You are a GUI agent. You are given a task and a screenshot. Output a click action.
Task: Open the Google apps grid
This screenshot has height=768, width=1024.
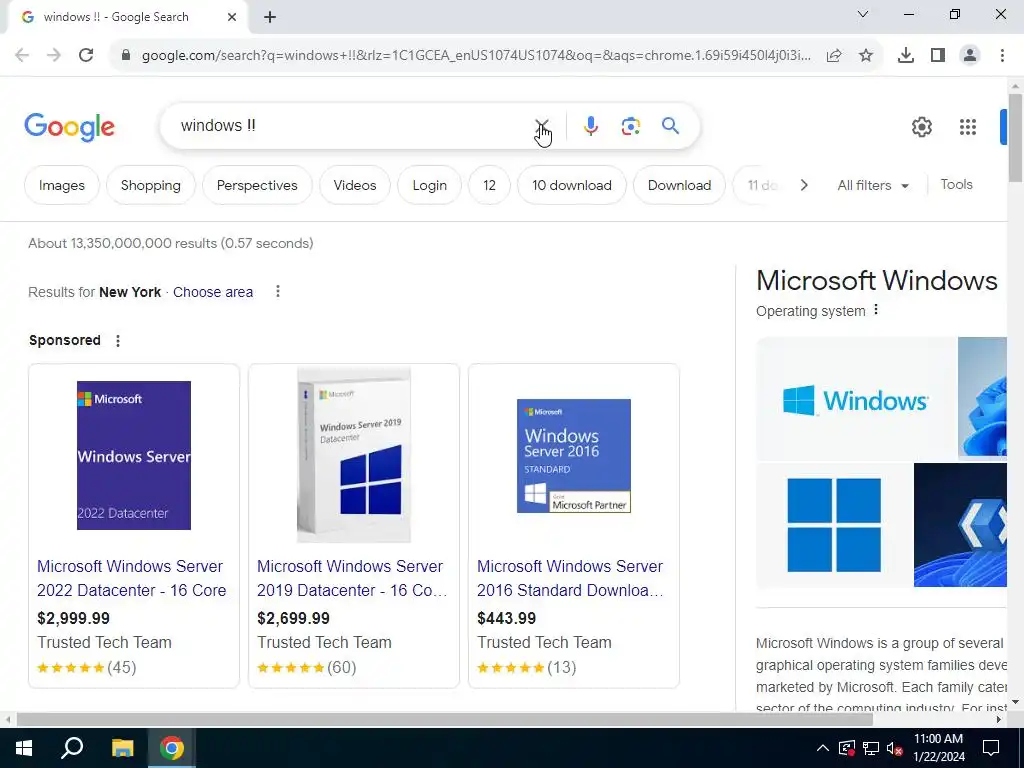tap(968, 127)
